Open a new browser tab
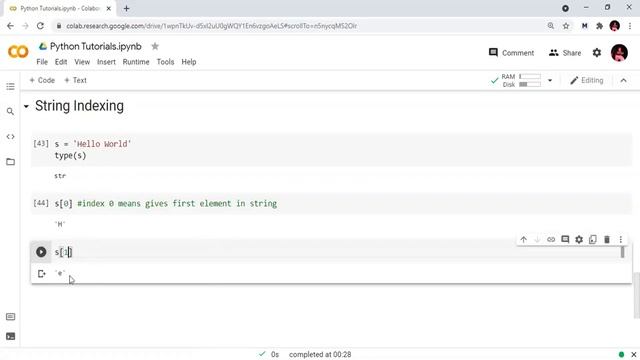 (x=127, y=8)
